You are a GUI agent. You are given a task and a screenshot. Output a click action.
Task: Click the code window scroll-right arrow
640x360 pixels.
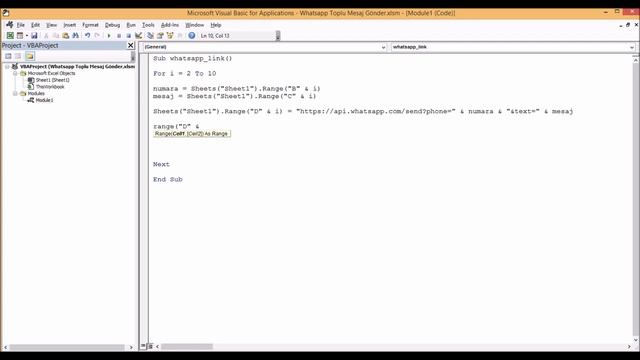629,347
